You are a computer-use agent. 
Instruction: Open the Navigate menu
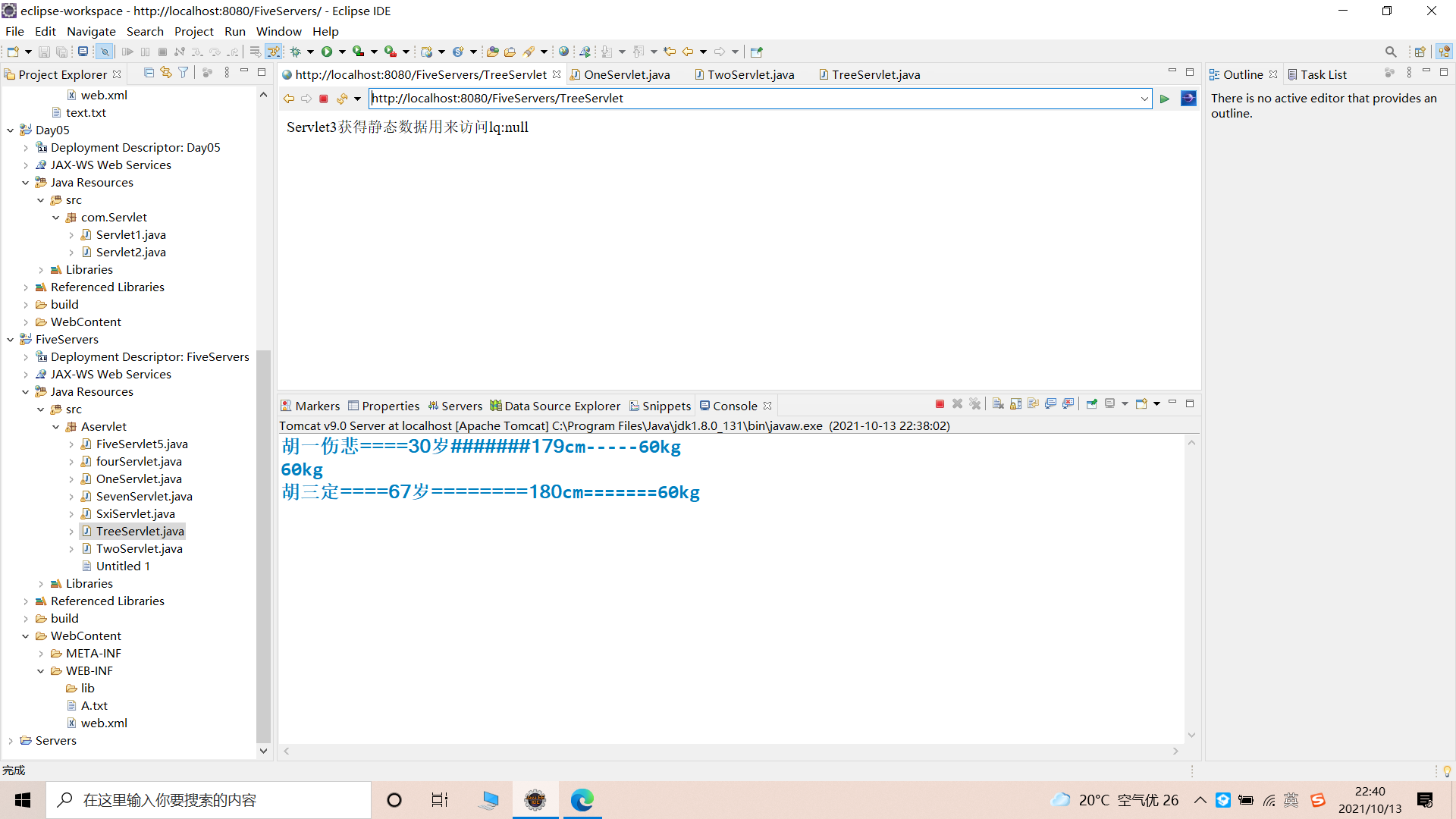click(x=91, y=31)
